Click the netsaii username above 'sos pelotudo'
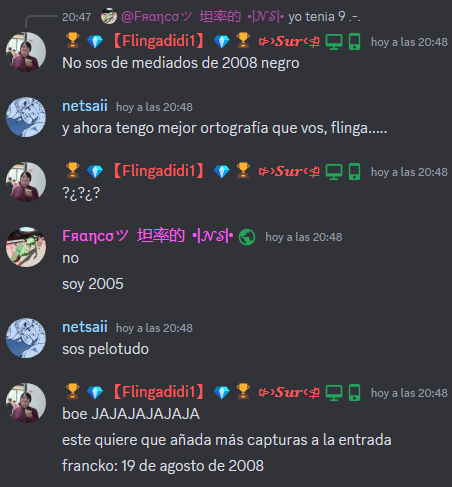Screen dimensions: 452x487 [x=85, y=327]
